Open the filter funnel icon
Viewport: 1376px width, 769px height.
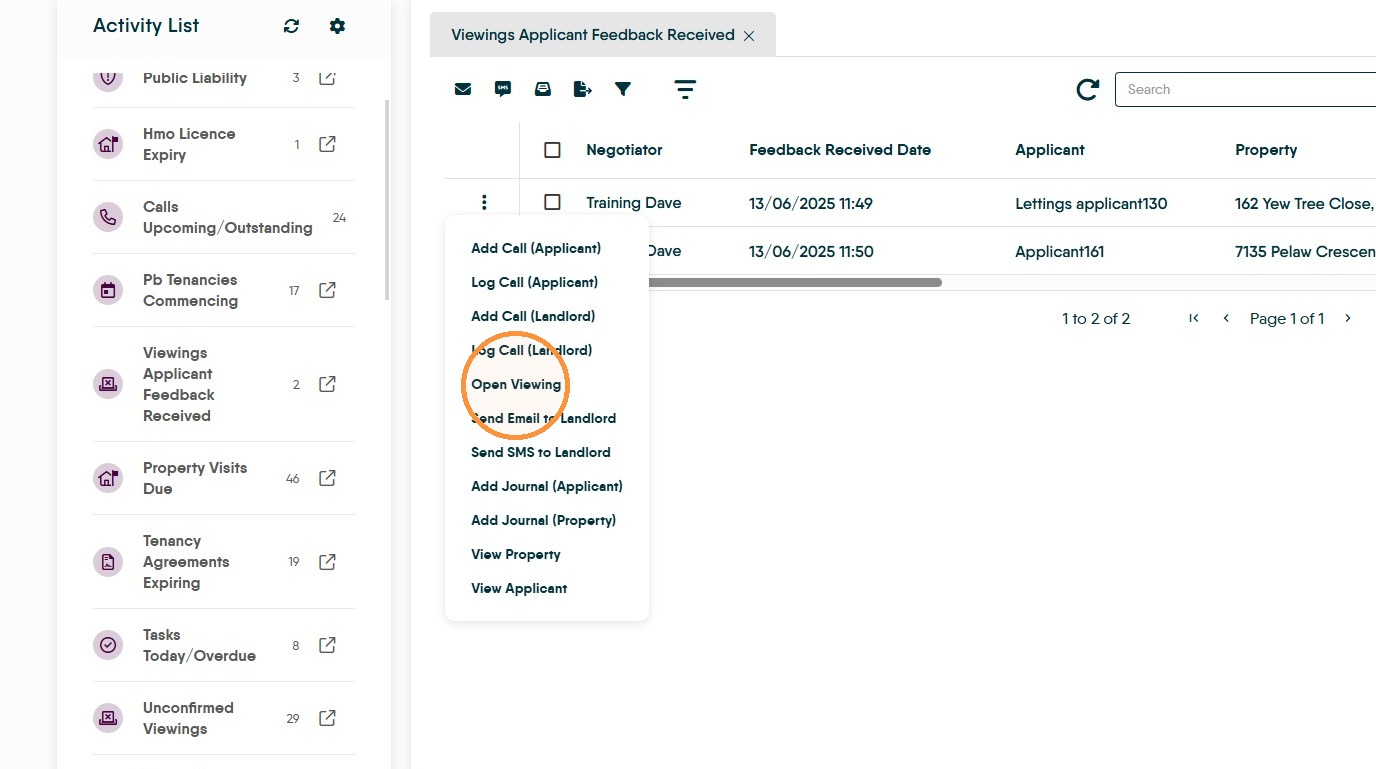[623, 89]
